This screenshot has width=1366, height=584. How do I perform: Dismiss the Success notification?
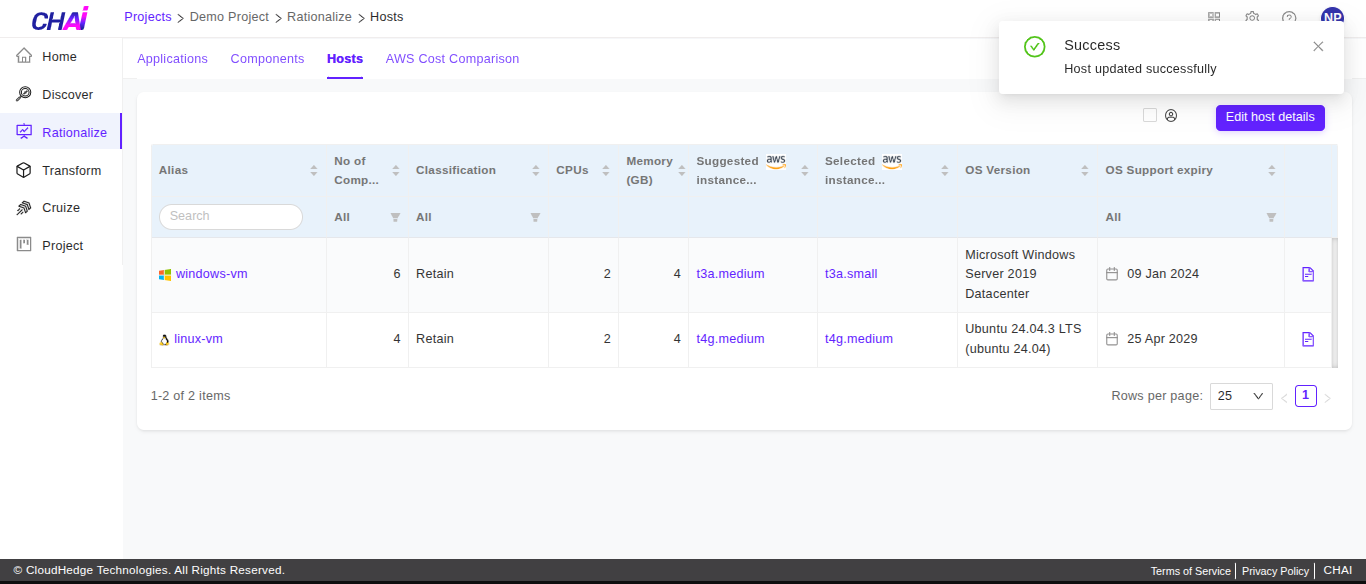1318,46
